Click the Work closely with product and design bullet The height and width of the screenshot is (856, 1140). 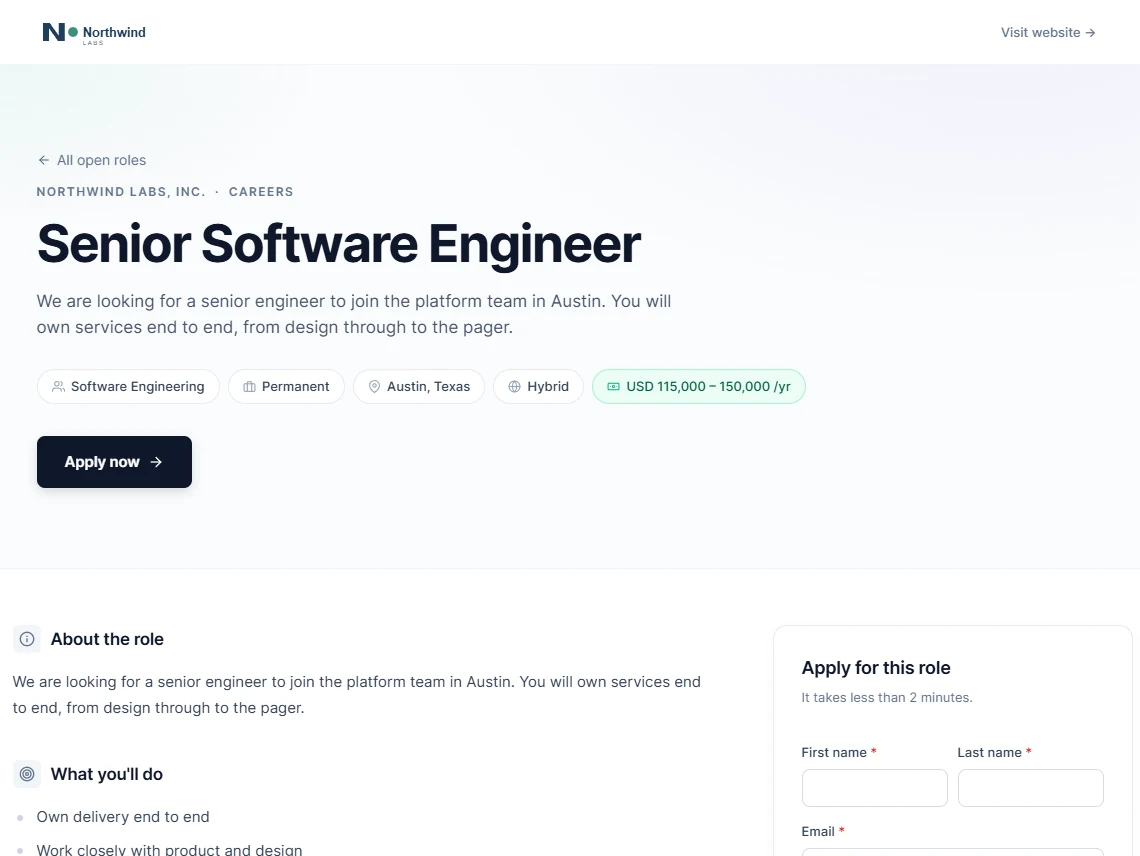point(169,849)
